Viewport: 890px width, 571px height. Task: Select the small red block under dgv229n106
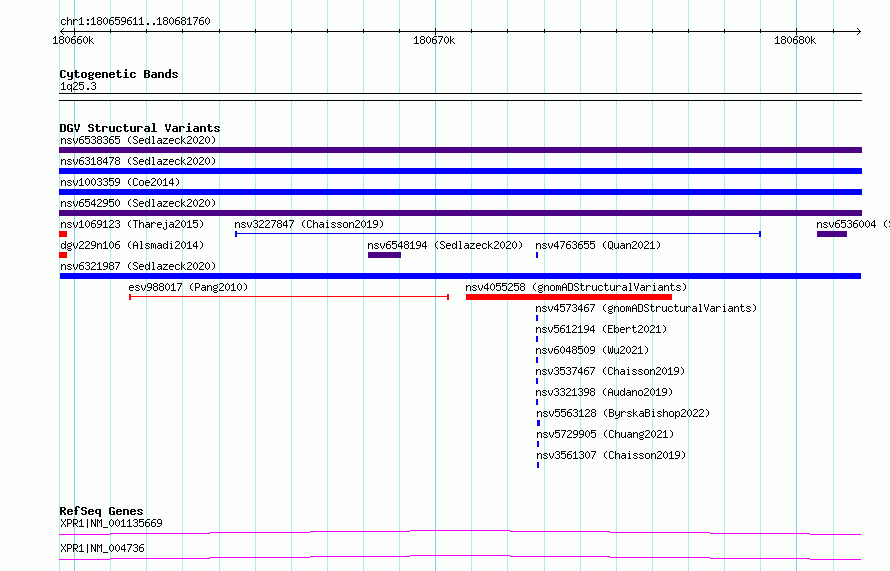pyautogui.click(x=63, y=255)
